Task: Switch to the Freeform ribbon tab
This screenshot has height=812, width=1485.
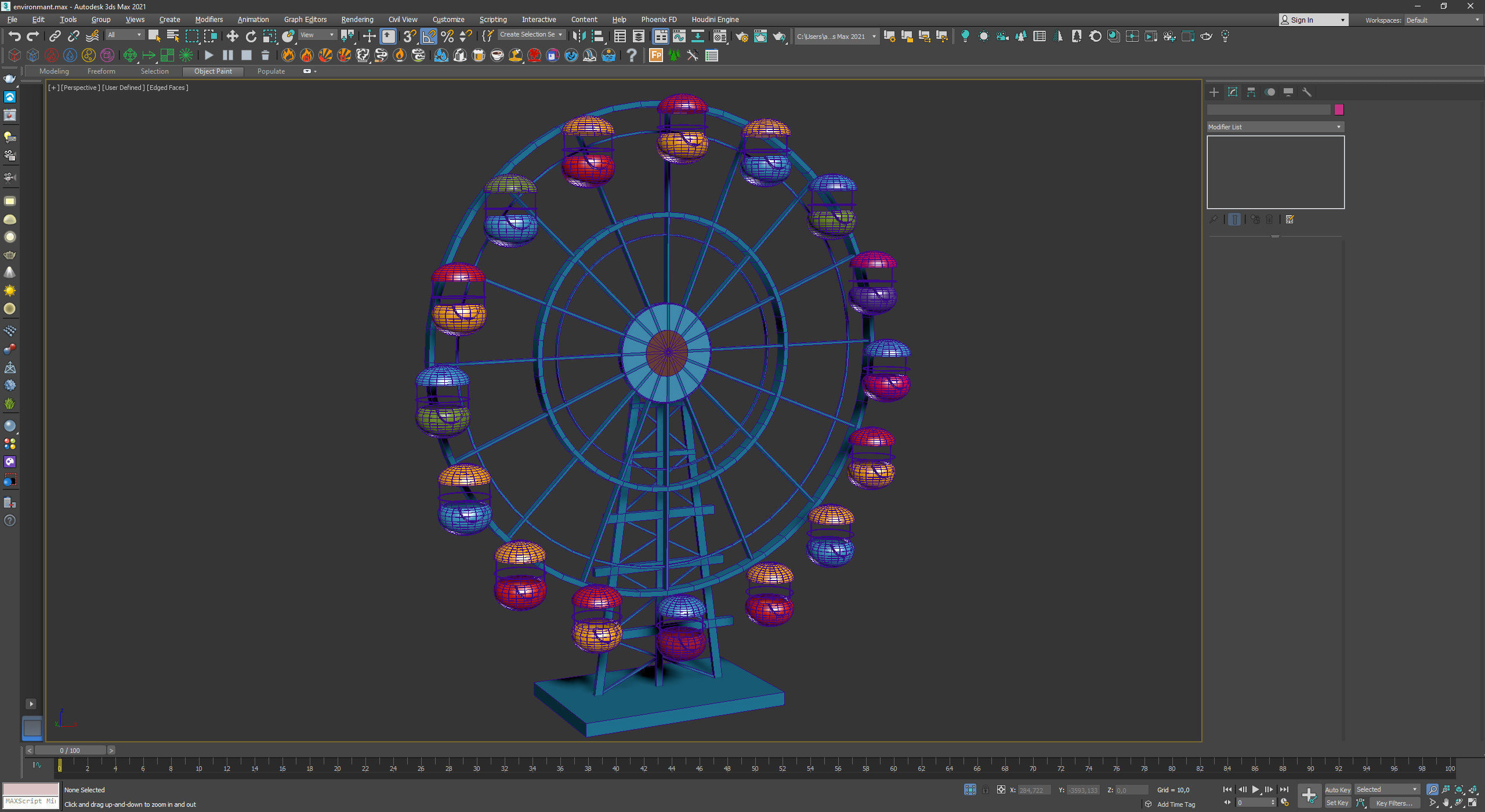Action: pyautogui.click(x=101, y=71)
